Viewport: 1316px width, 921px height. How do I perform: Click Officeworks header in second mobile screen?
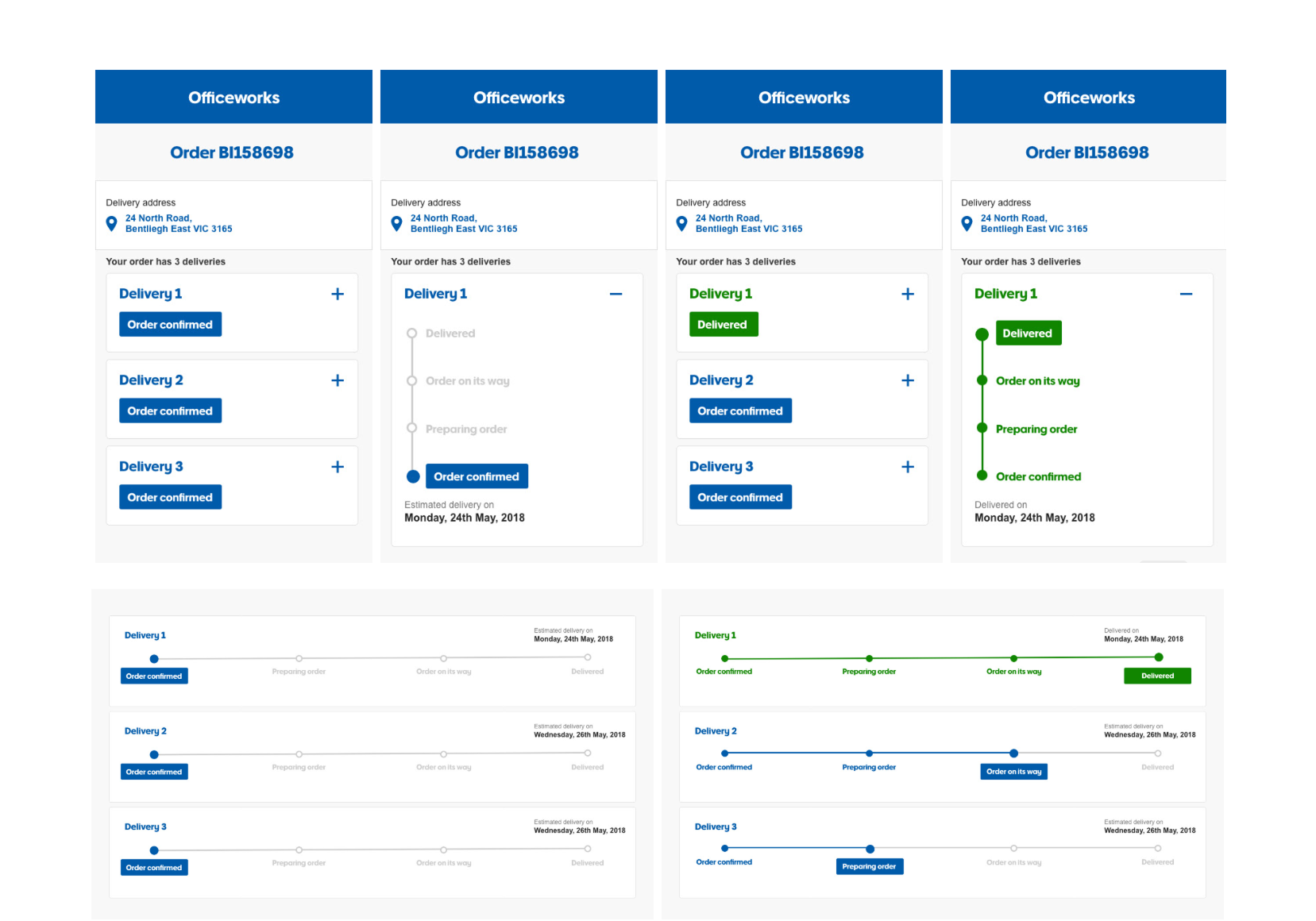pos(519,98)
